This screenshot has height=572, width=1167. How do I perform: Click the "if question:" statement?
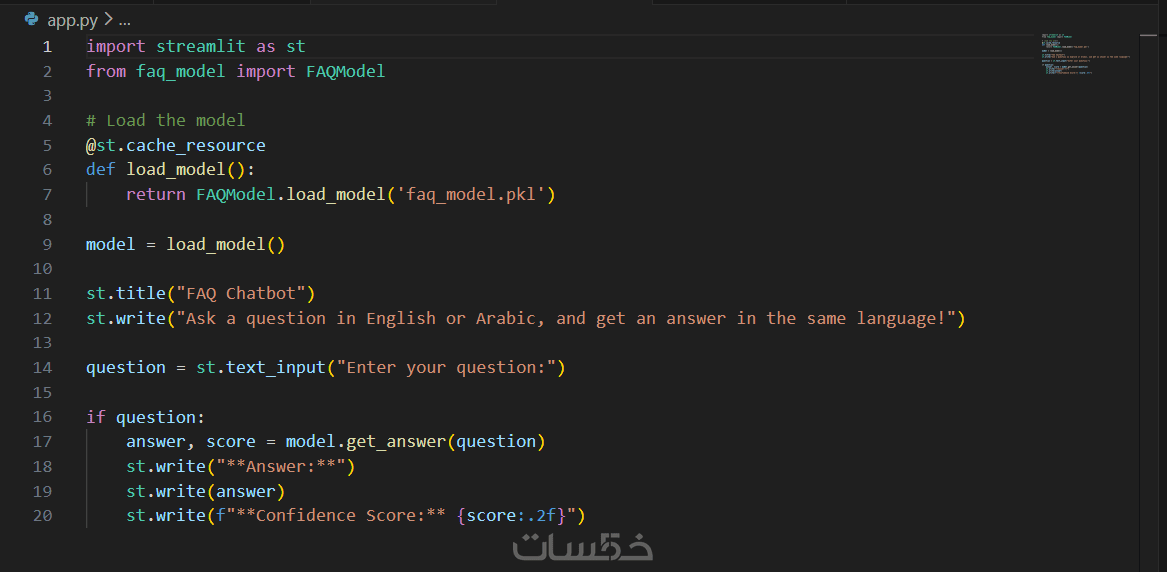pos(145,417)
